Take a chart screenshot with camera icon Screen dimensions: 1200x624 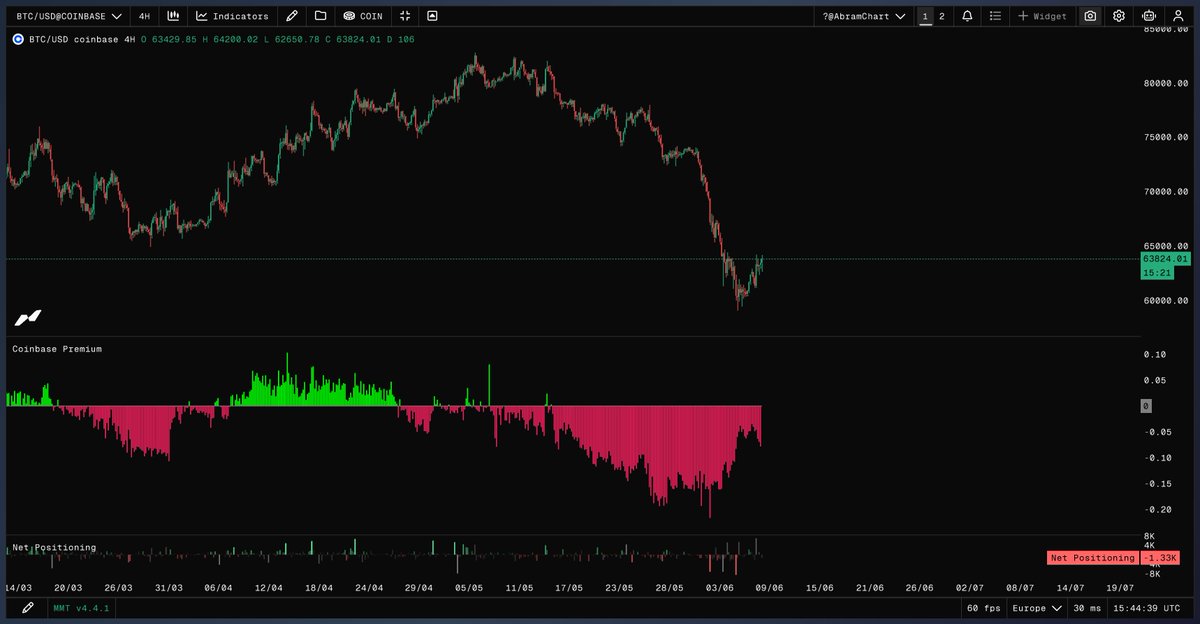click(x=1090, y=16)
